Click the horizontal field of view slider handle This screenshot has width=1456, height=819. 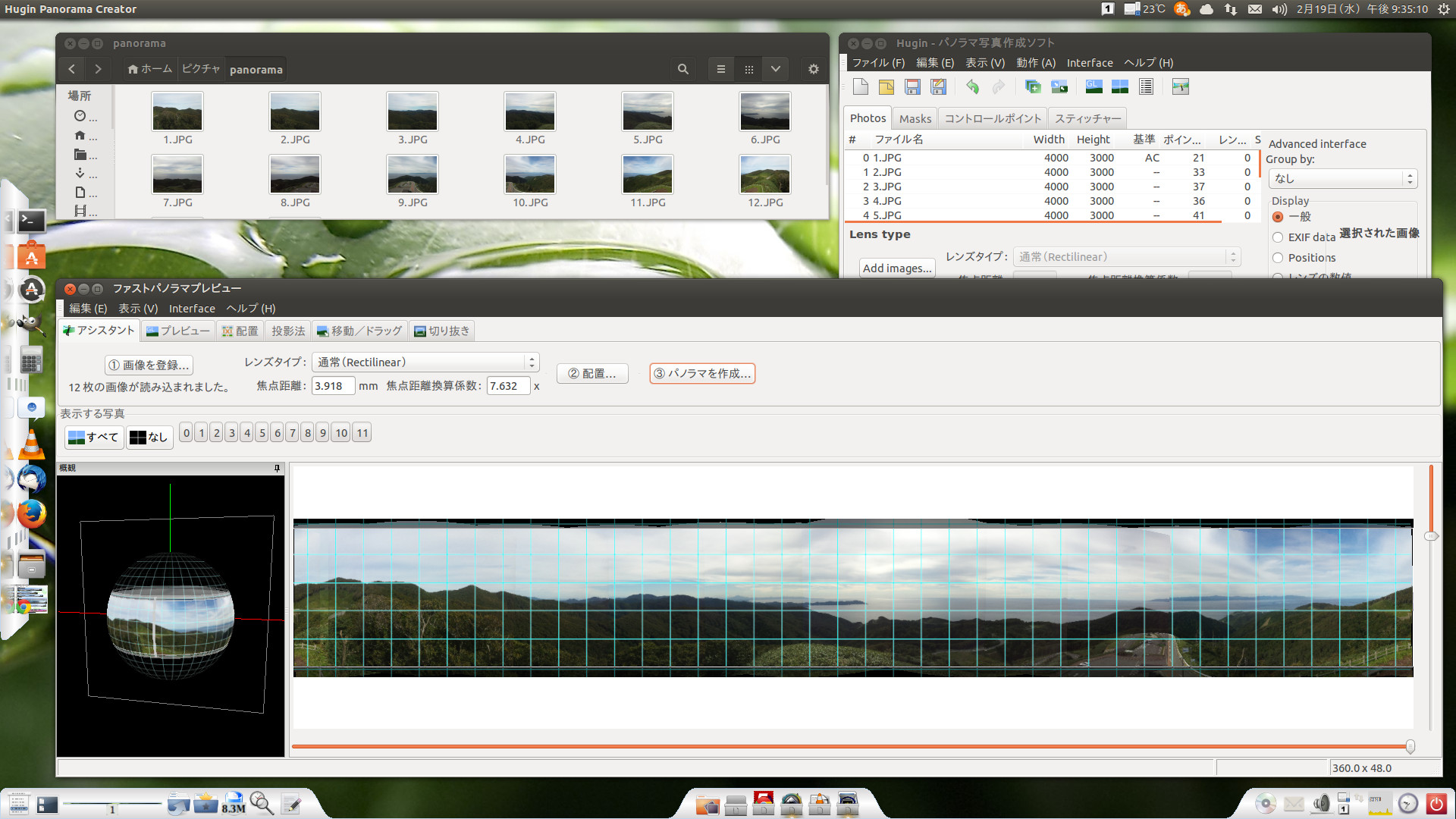[1410, 747]
